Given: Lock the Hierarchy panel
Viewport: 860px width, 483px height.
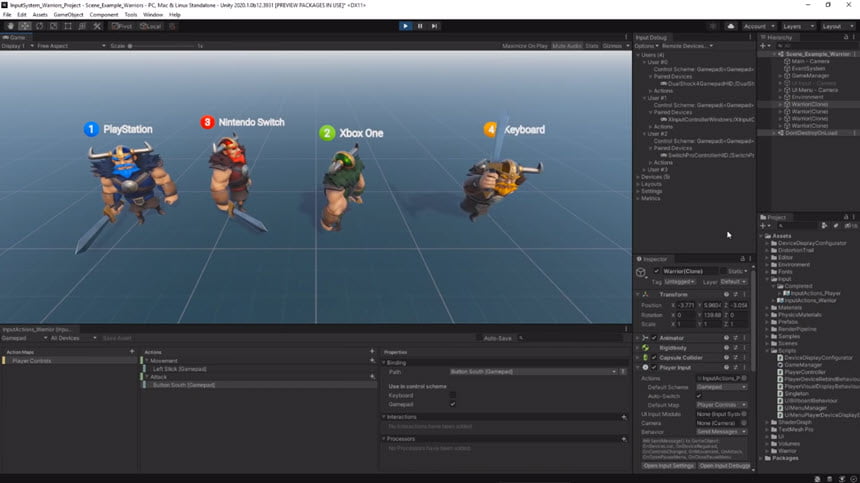Looking at the screenshot, I should tap(846, 37).
